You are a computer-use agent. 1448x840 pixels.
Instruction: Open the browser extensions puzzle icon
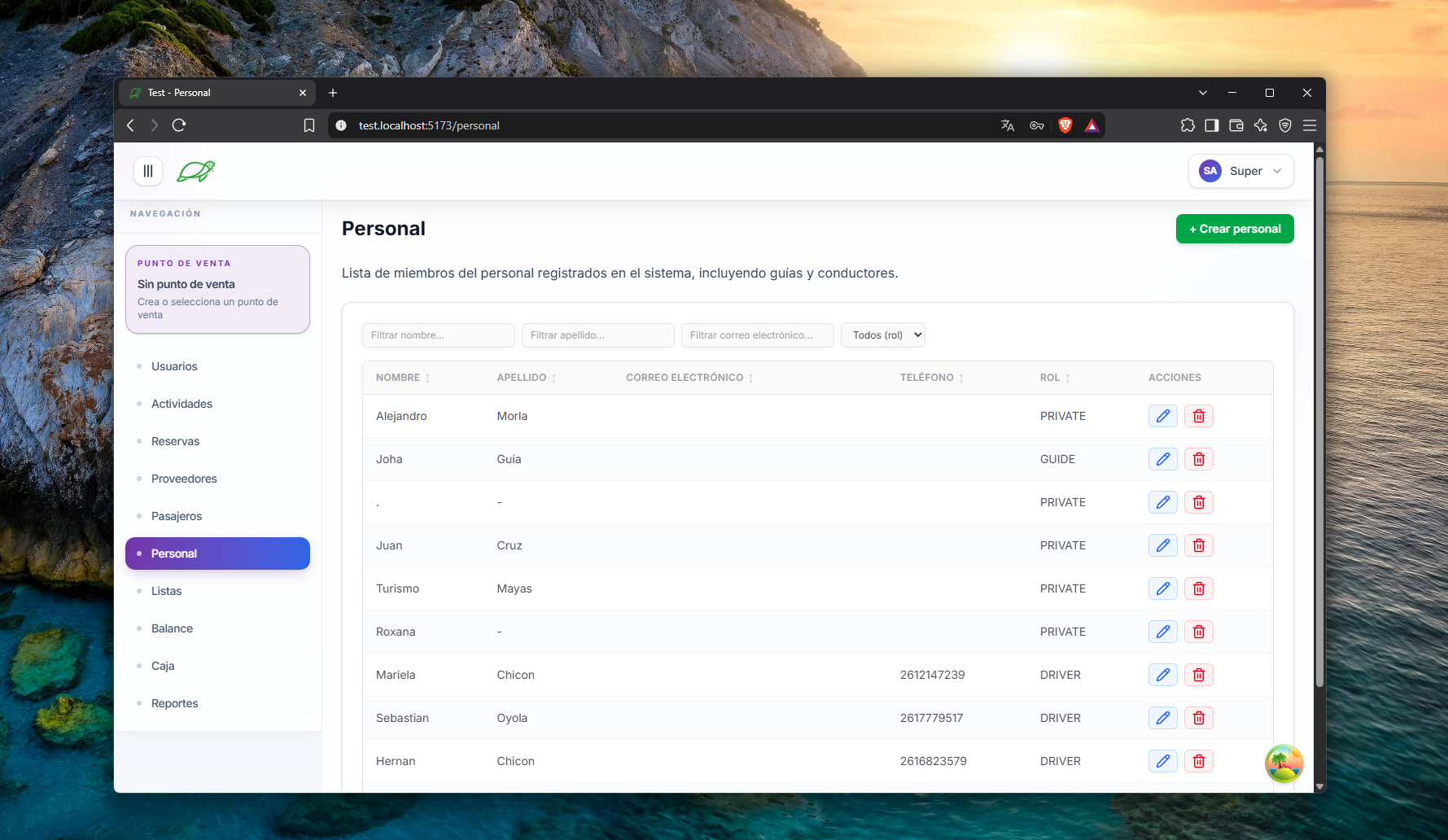[x=1188, y=125]
